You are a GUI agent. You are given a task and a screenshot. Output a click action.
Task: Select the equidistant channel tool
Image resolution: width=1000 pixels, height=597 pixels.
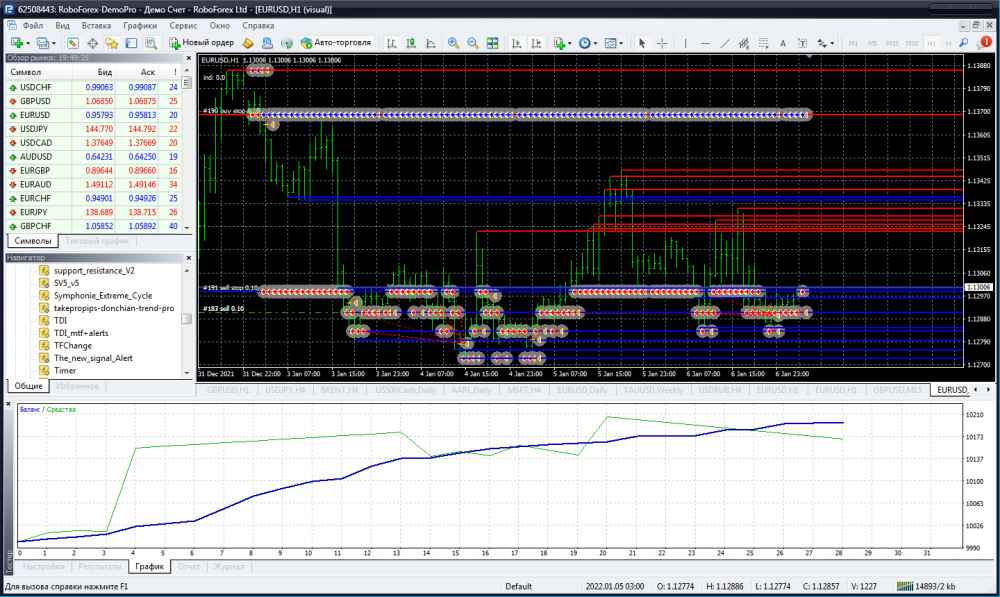click(x=744, y=43)
